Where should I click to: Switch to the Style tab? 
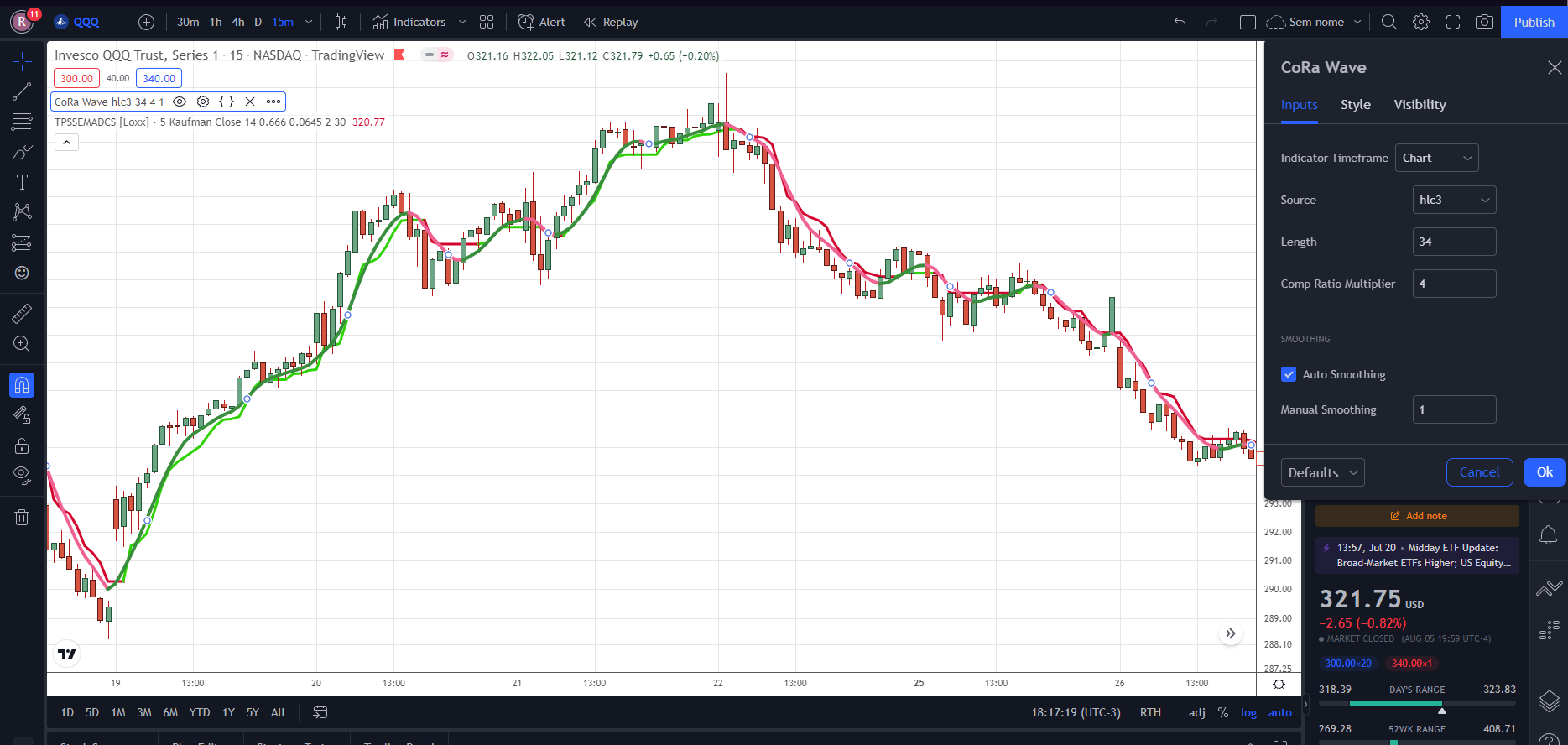point(1356,105)
